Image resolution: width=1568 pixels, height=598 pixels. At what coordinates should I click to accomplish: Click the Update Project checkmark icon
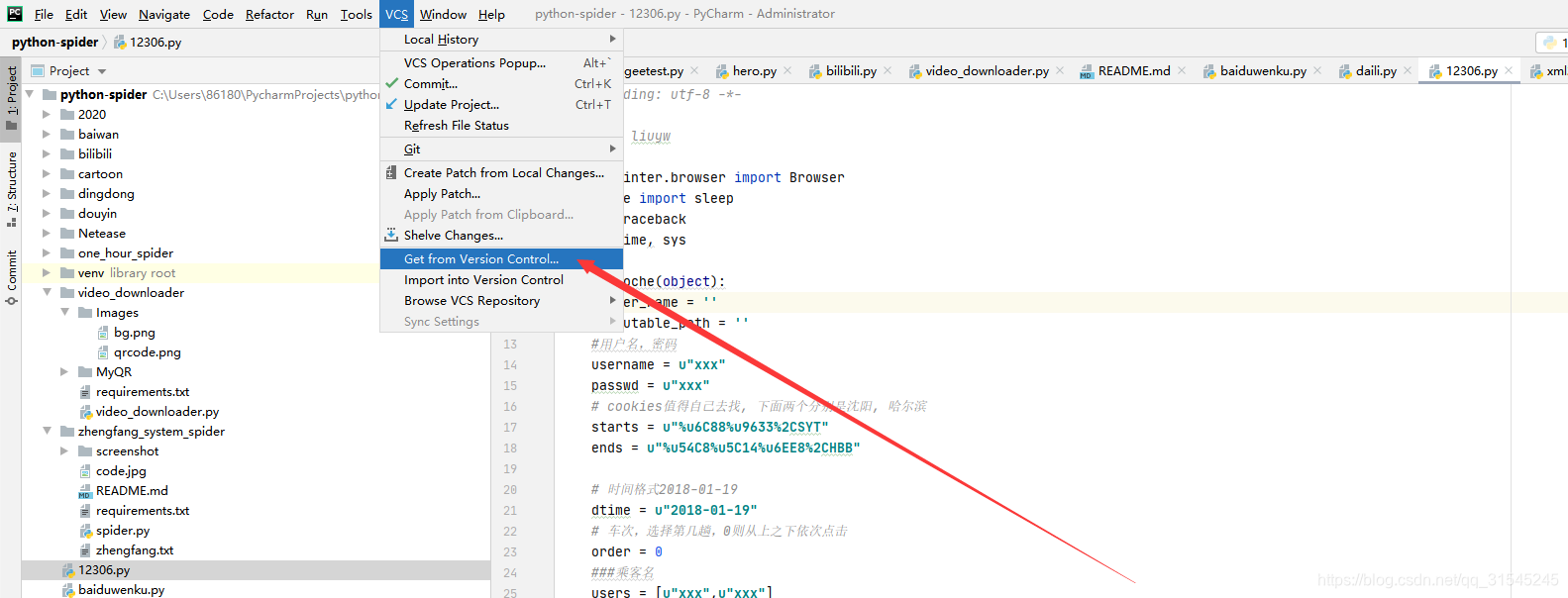pos(391,104)
